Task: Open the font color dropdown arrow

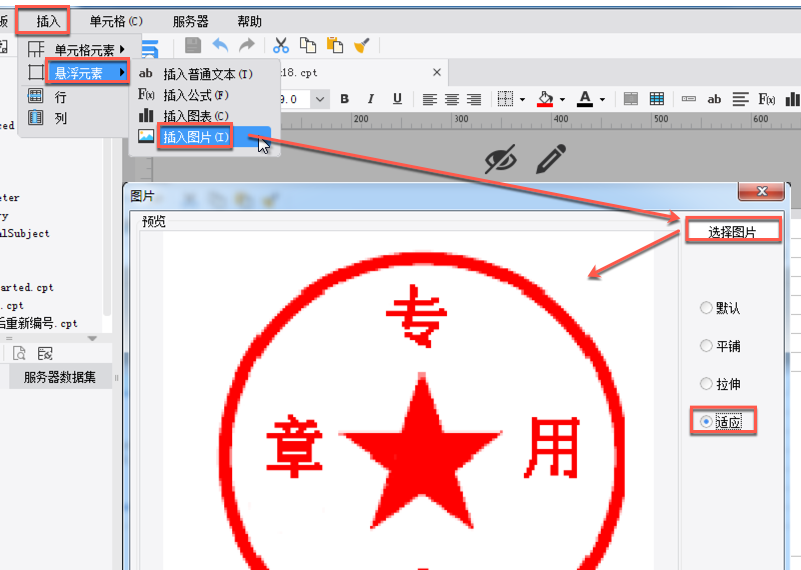Action: [x=602, y=100]
